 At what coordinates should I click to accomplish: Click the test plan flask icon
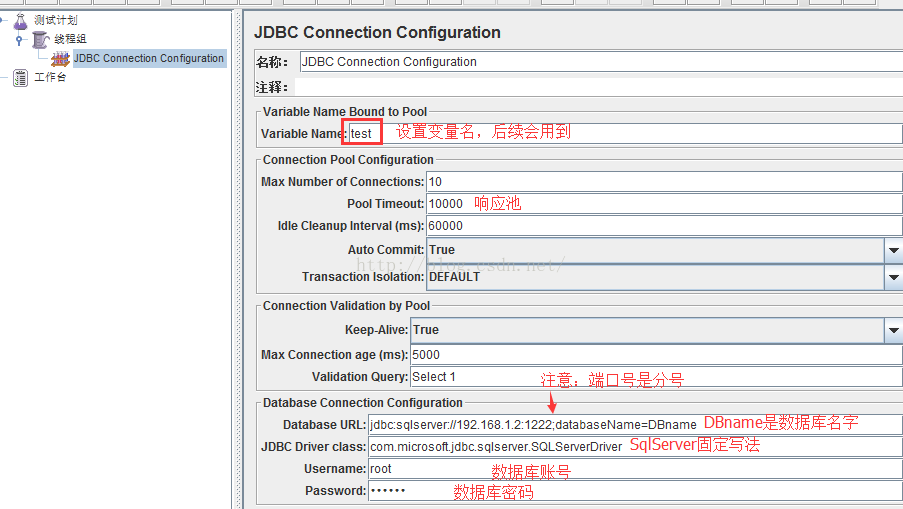coord(21,21)
